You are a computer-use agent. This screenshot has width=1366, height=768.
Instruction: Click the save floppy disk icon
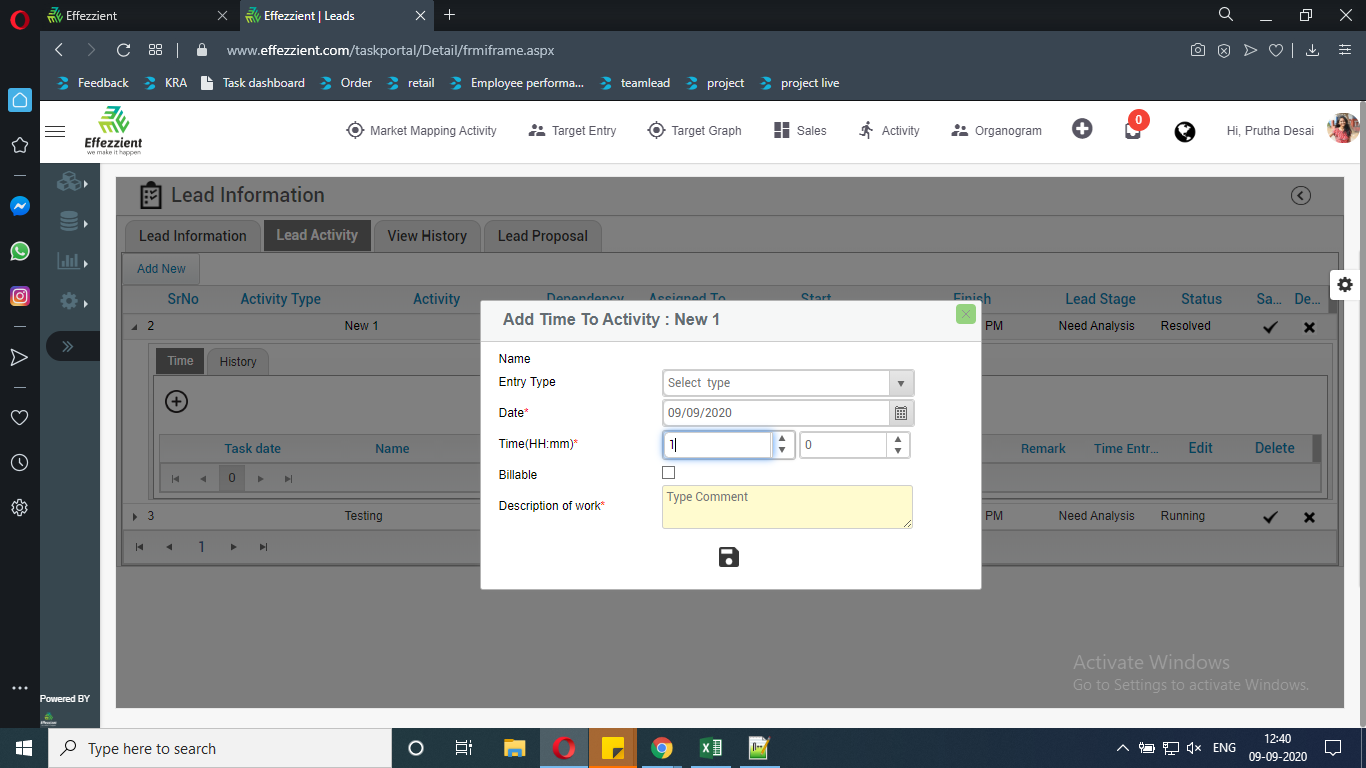click(x=729, y=558)
